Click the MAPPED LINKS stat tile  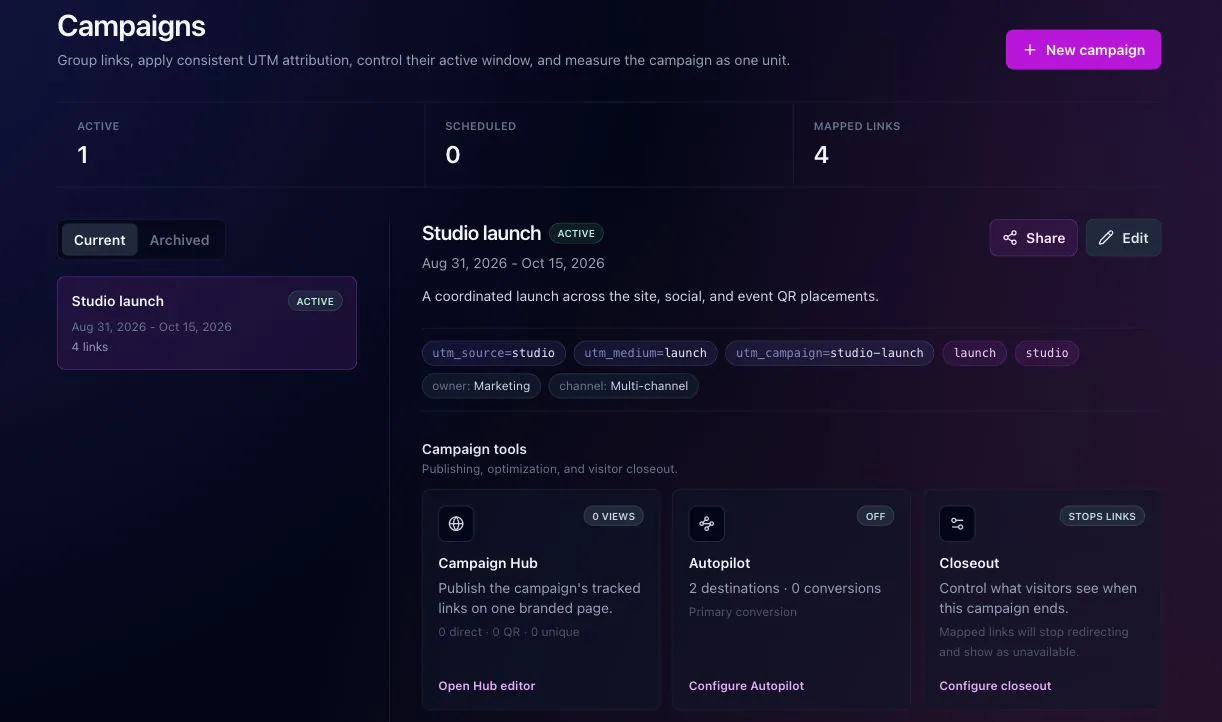coord(978,144)
